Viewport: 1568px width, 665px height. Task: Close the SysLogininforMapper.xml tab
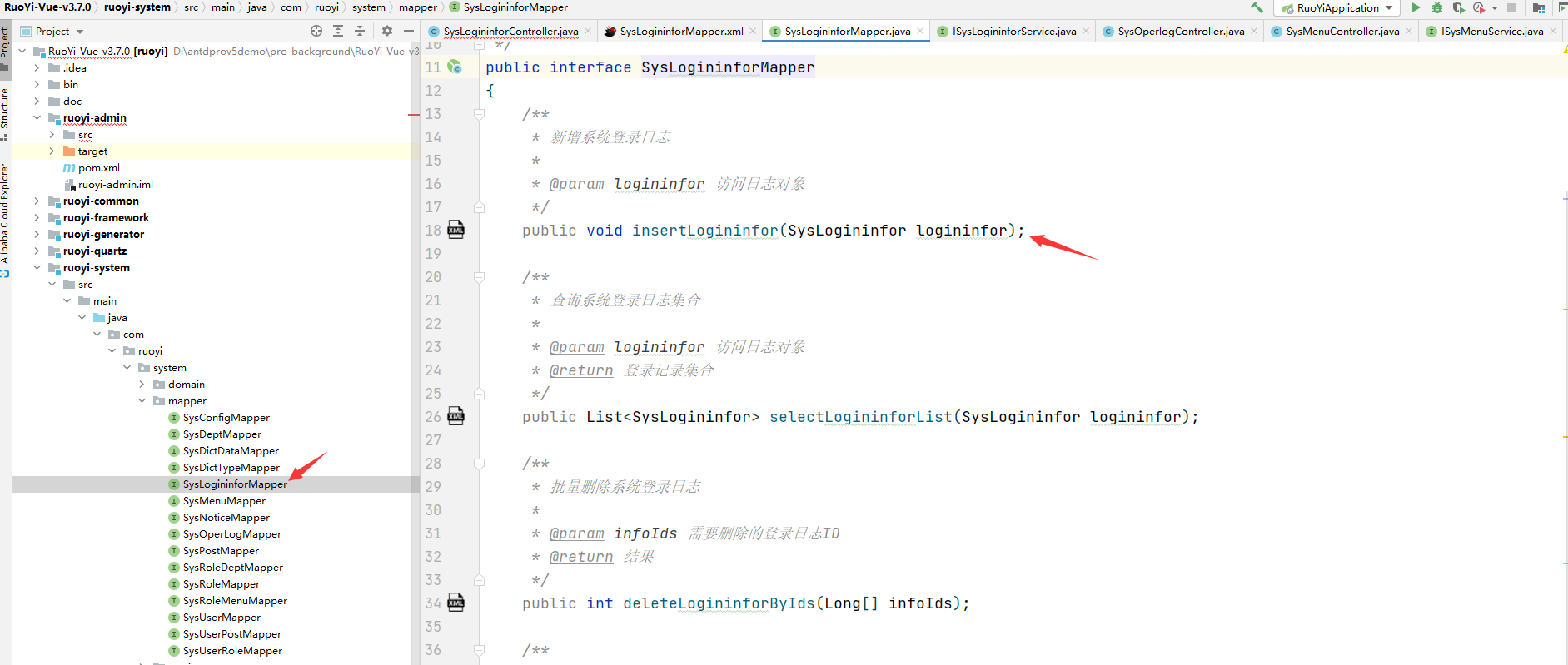pyautogui.click(x=753, y=31)
